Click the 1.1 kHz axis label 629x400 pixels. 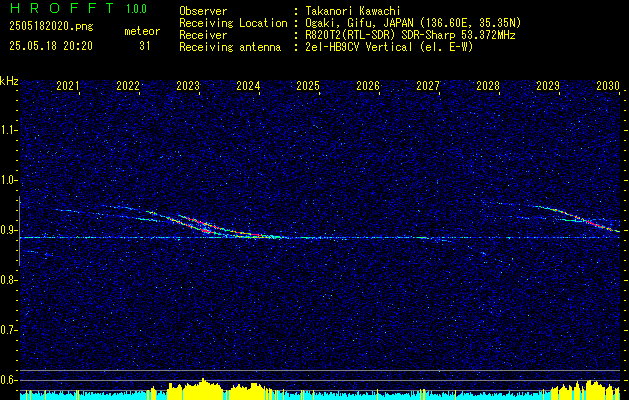9,130
